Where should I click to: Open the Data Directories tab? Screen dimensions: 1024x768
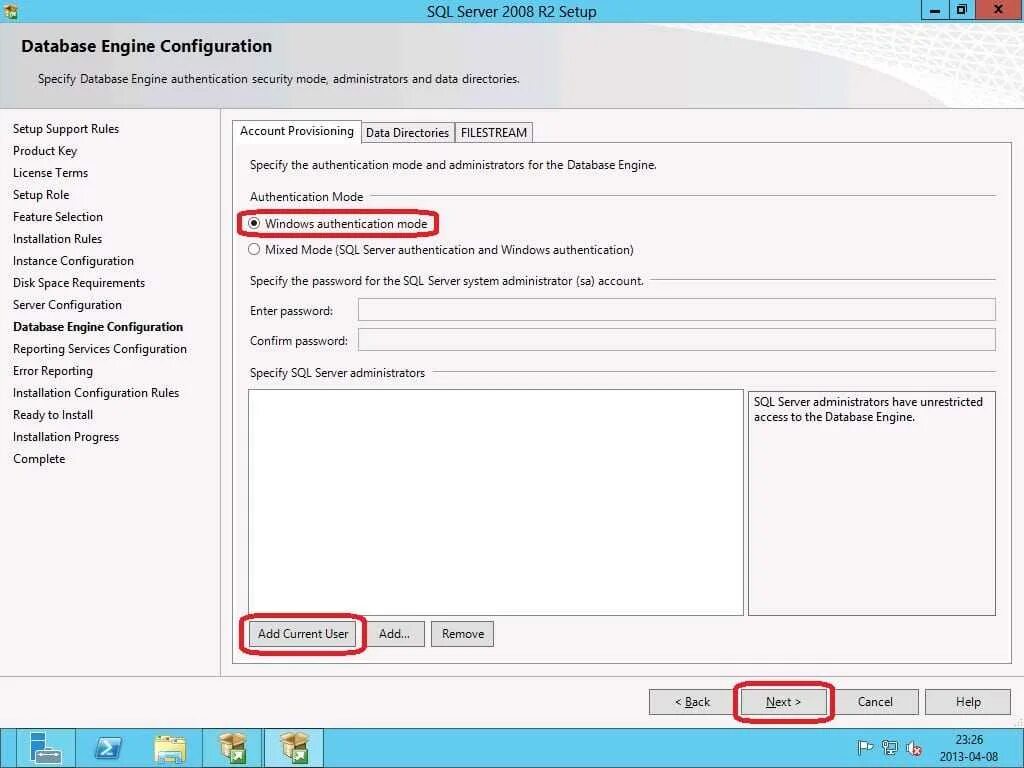pos(408,133)
